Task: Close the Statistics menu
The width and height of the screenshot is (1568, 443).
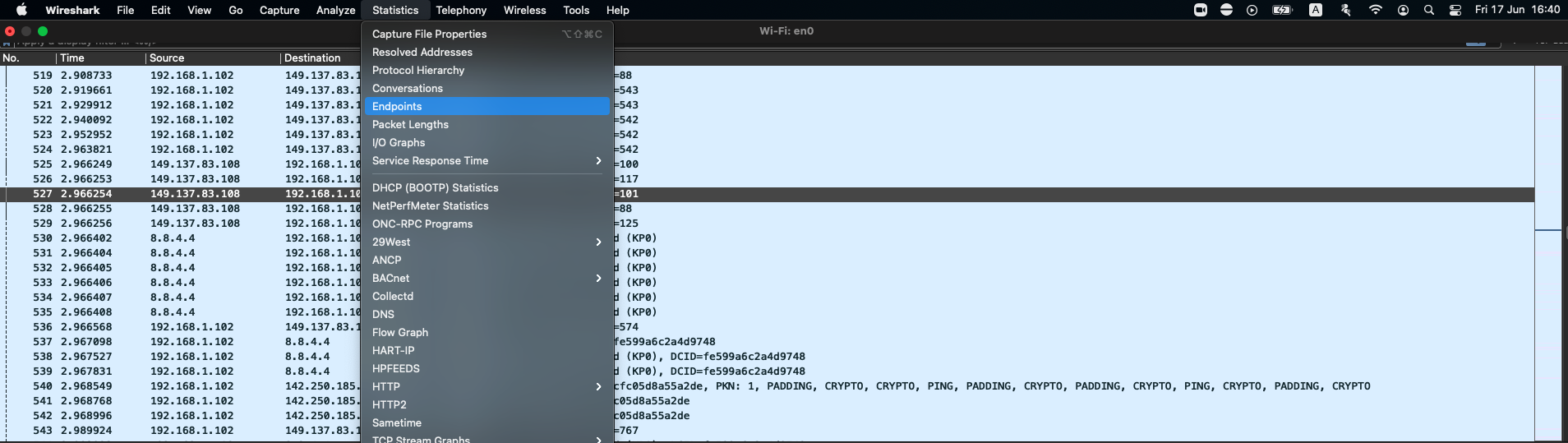Action: [x=395, y=10]
